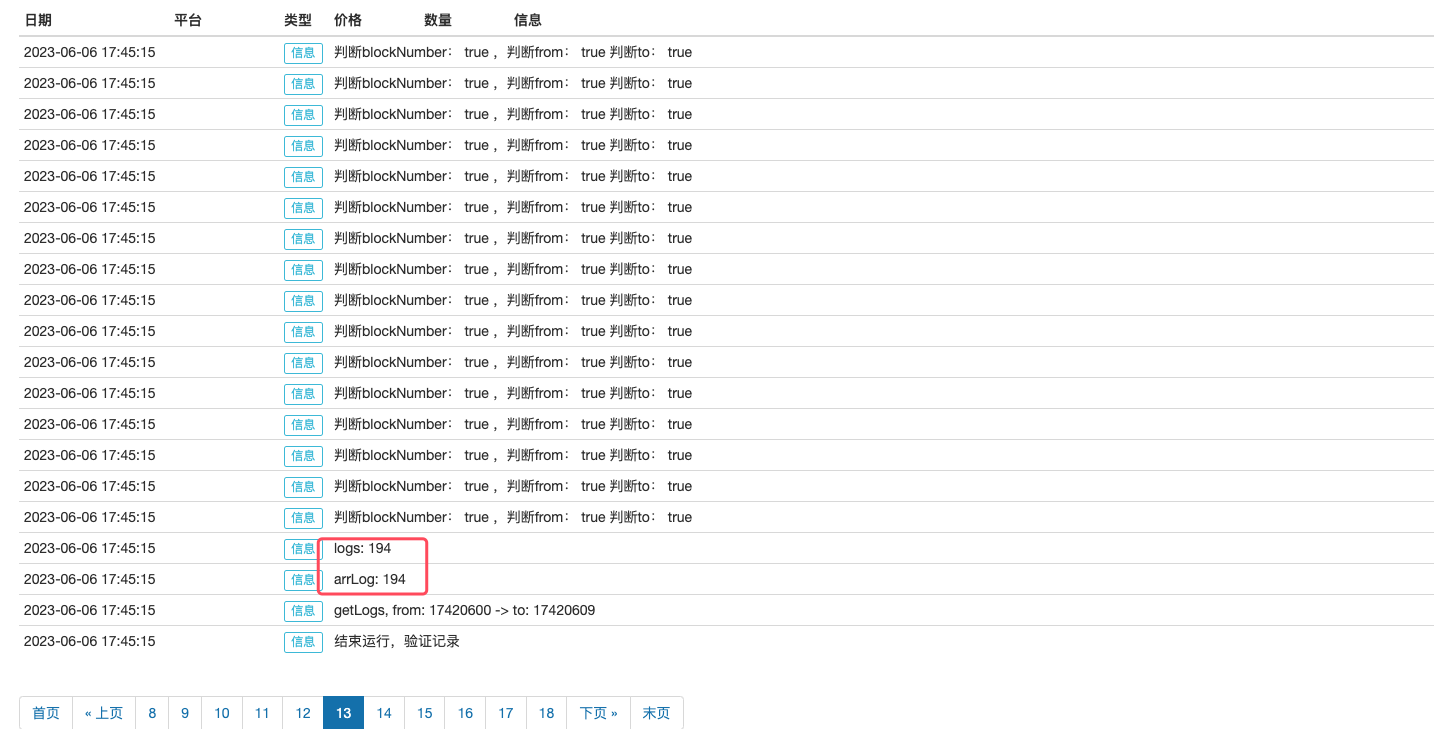Go to page 8
This screenshot has height=729, width=1453.
click(x=152, y=713)
